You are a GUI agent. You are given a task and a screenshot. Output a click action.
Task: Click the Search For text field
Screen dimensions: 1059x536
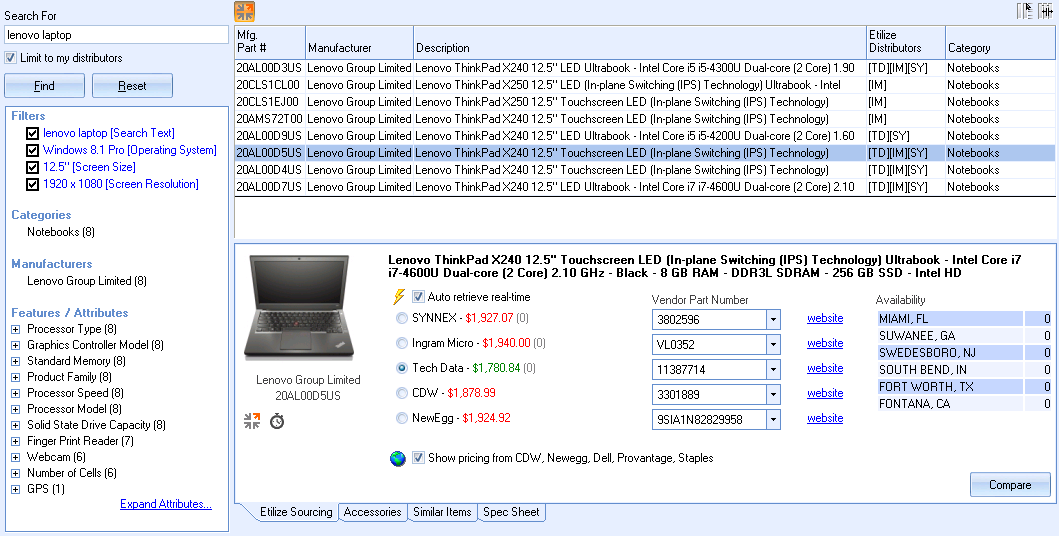117,35
